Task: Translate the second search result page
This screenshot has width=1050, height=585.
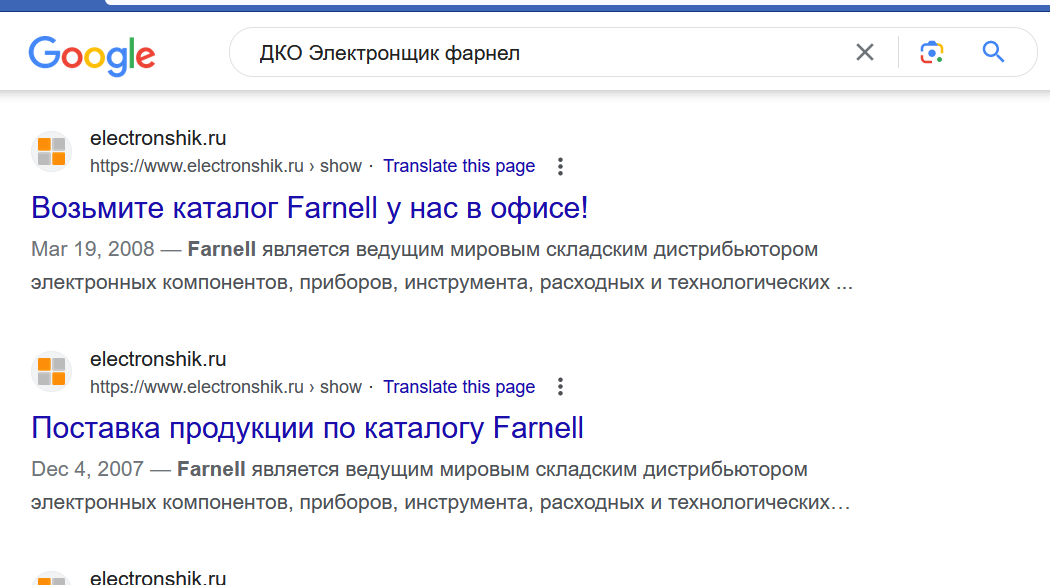Action: click(x=459, y=387)
